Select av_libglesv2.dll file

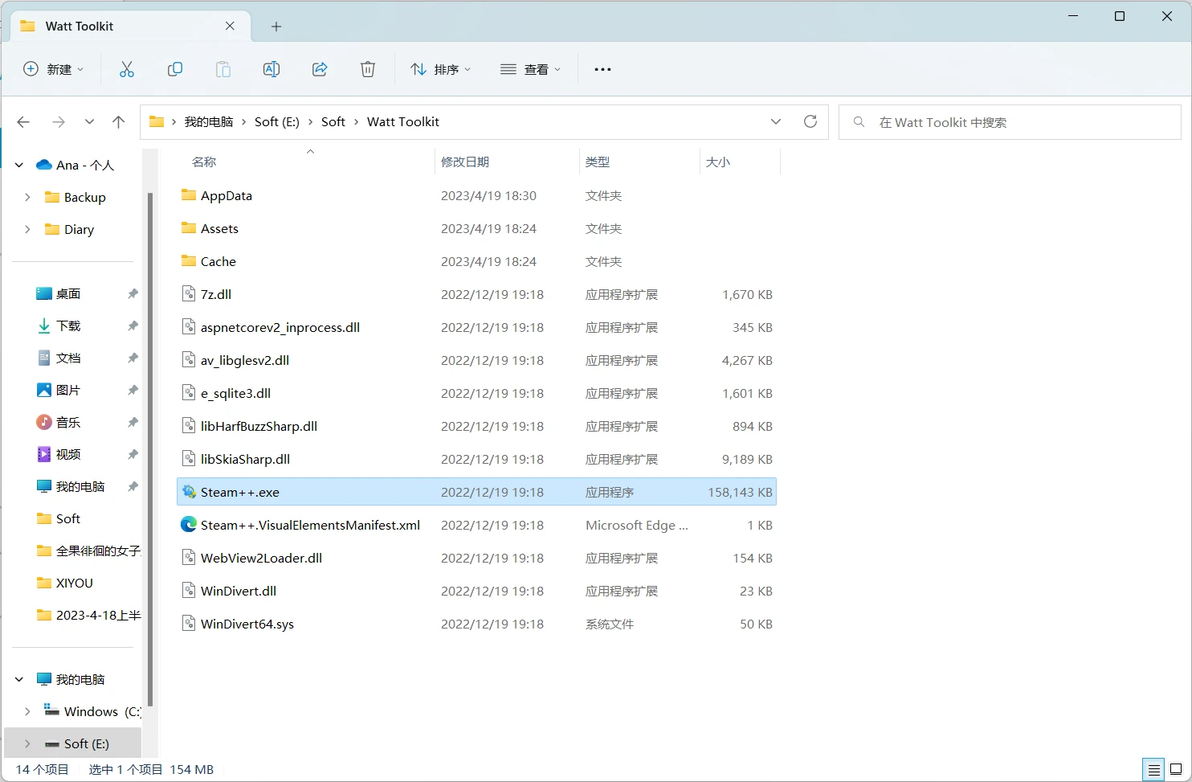477,360
